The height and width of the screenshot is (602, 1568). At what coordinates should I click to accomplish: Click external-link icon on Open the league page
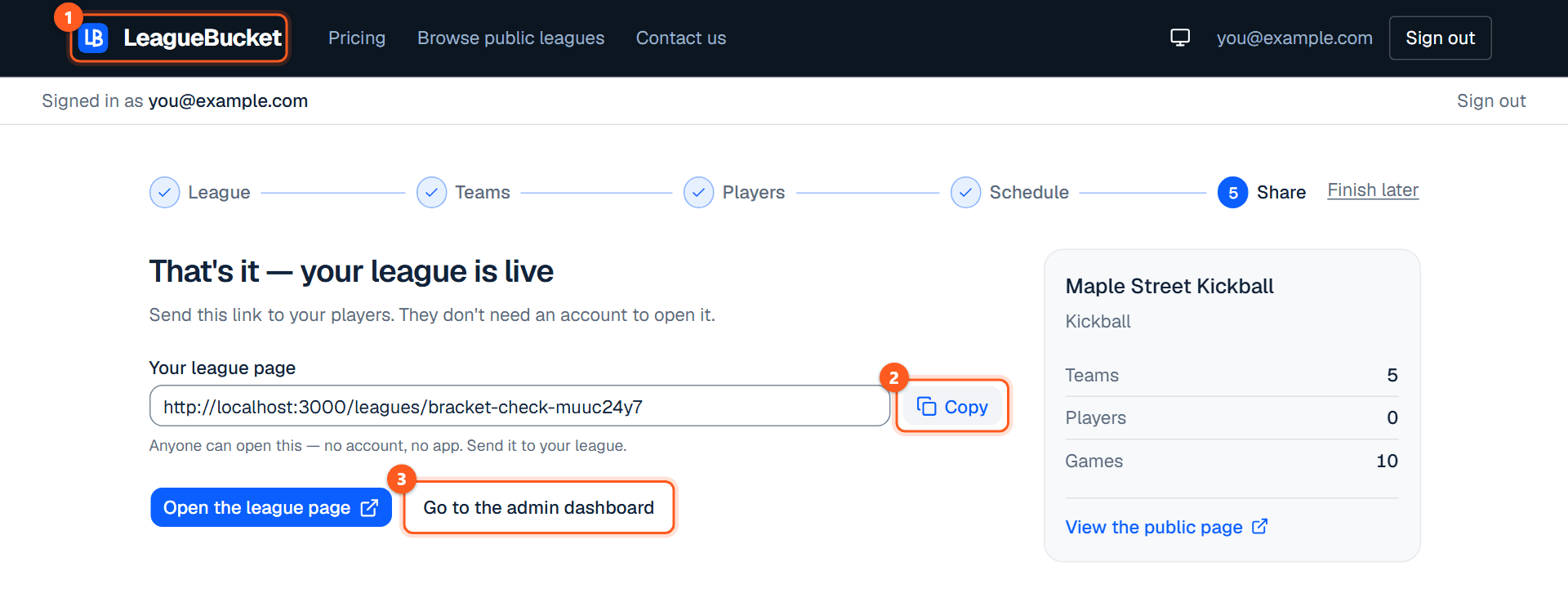[369, 508]
